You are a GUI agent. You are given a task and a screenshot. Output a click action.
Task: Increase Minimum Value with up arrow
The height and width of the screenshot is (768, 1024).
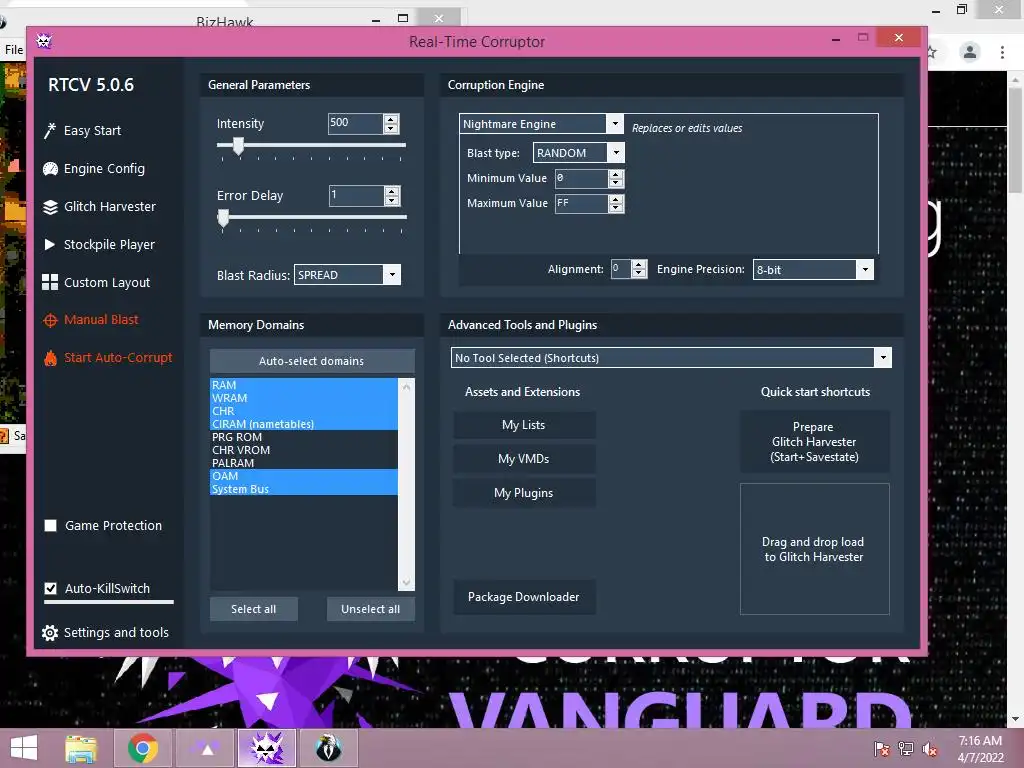click(x=616, y=174)
